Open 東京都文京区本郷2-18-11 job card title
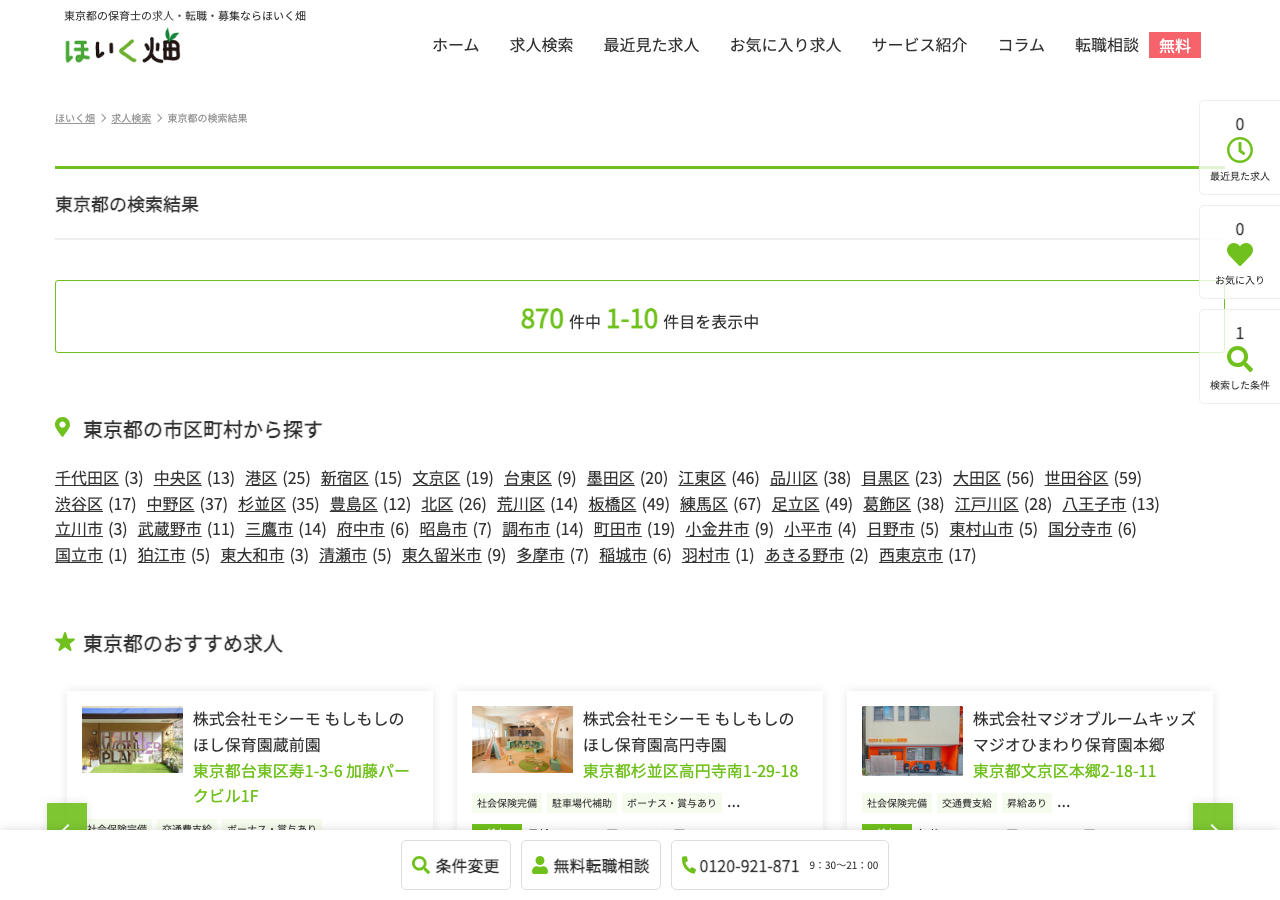Viewport: 1280px width, 900px height. [x=1065, y=771]
